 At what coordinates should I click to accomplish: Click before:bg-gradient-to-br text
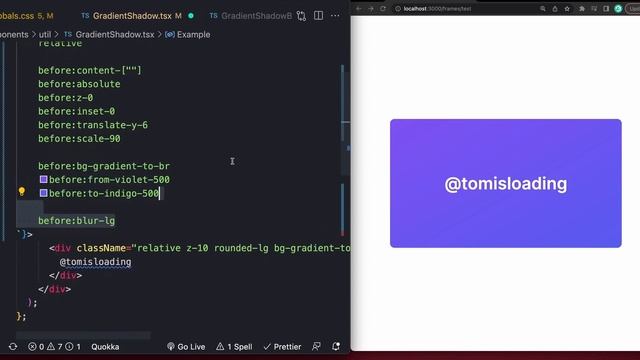pyautogui.click(x=104, y=166)
